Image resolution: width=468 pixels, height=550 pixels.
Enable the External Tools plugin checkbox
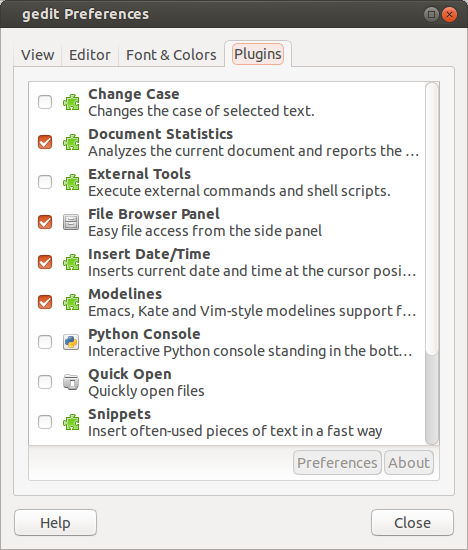[45, 182]
